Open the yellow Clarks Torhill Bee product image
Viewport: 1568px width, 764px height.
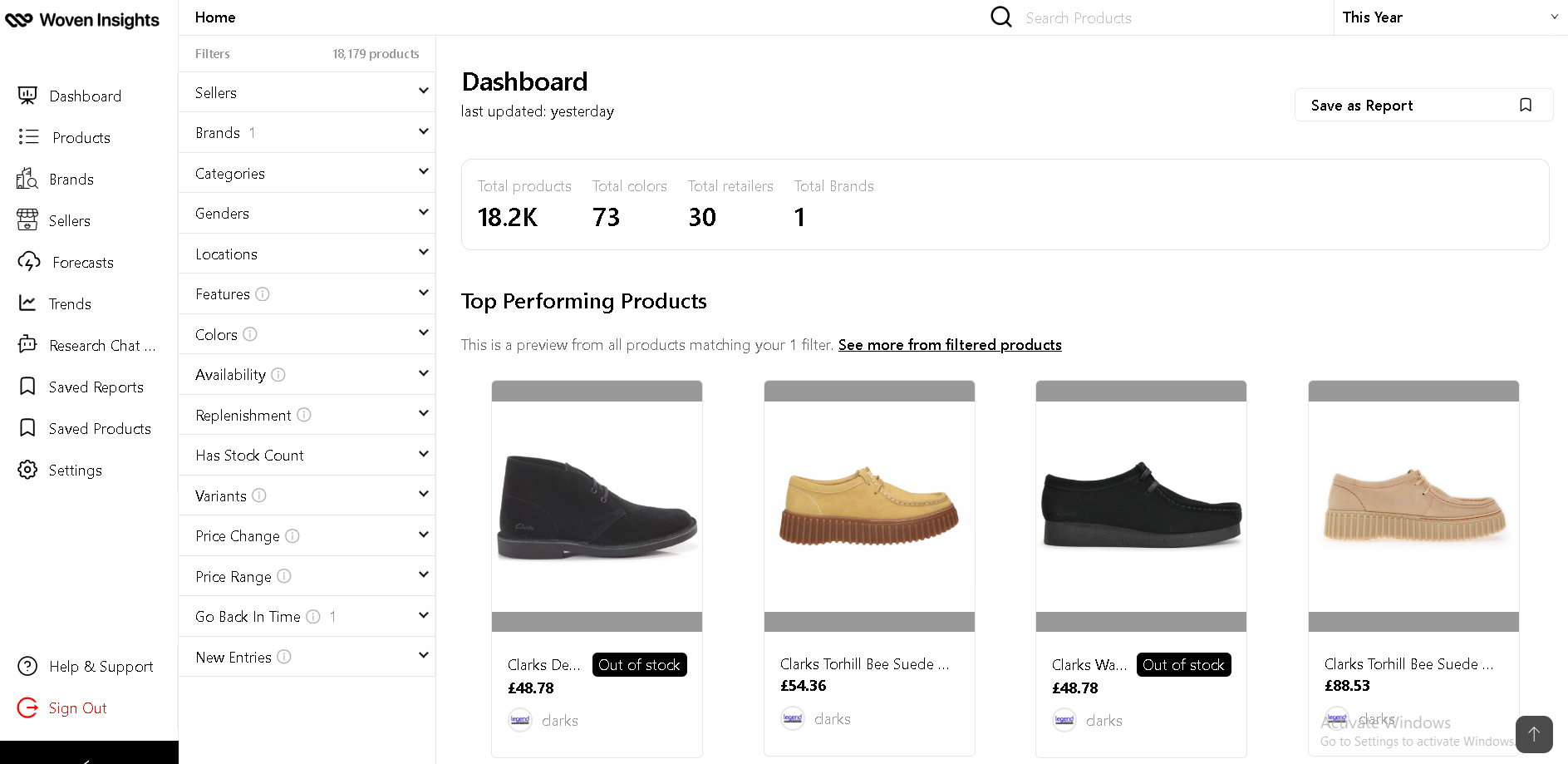coord(869,506)
